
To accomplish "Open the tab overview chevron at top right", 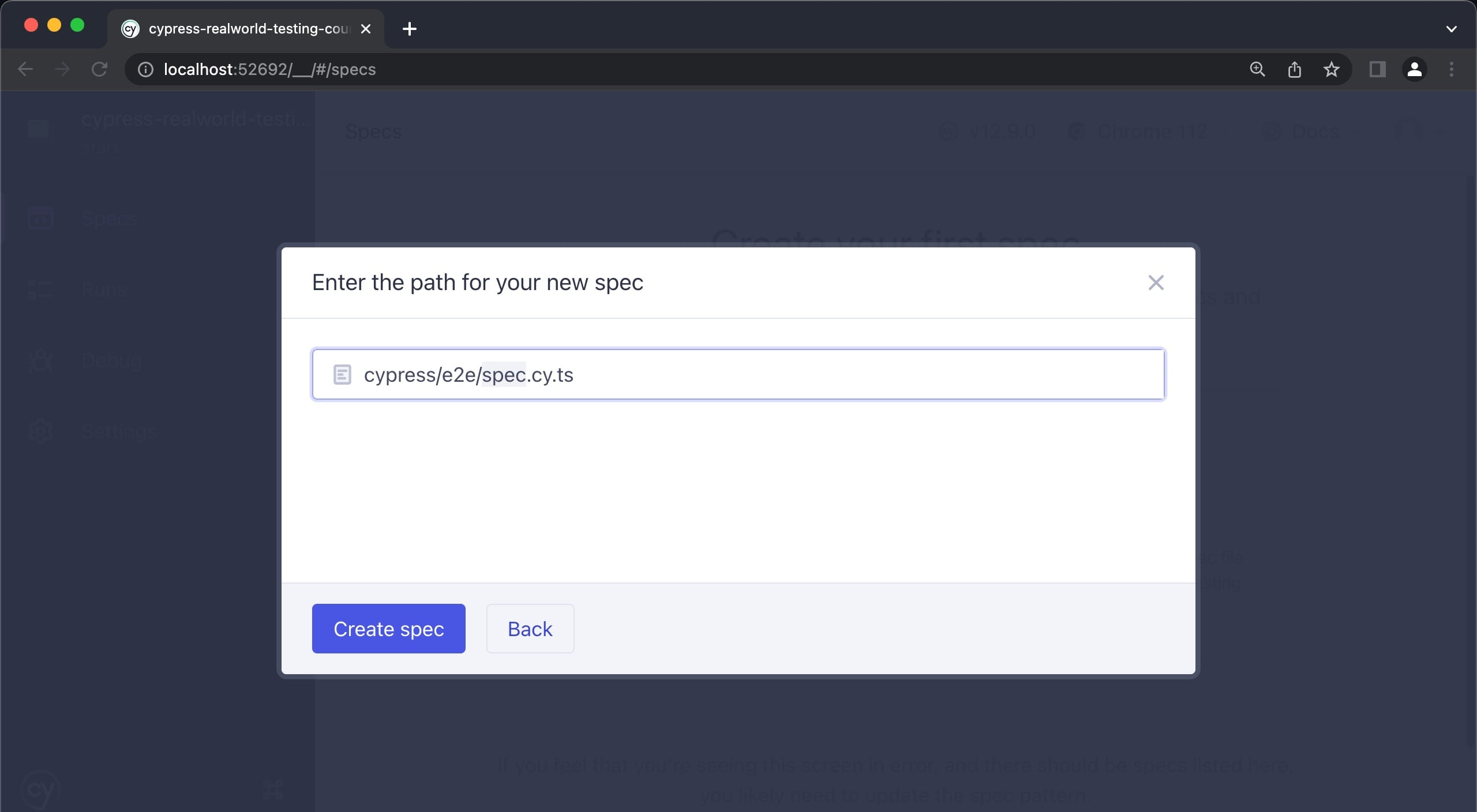I will (1452, 28).
